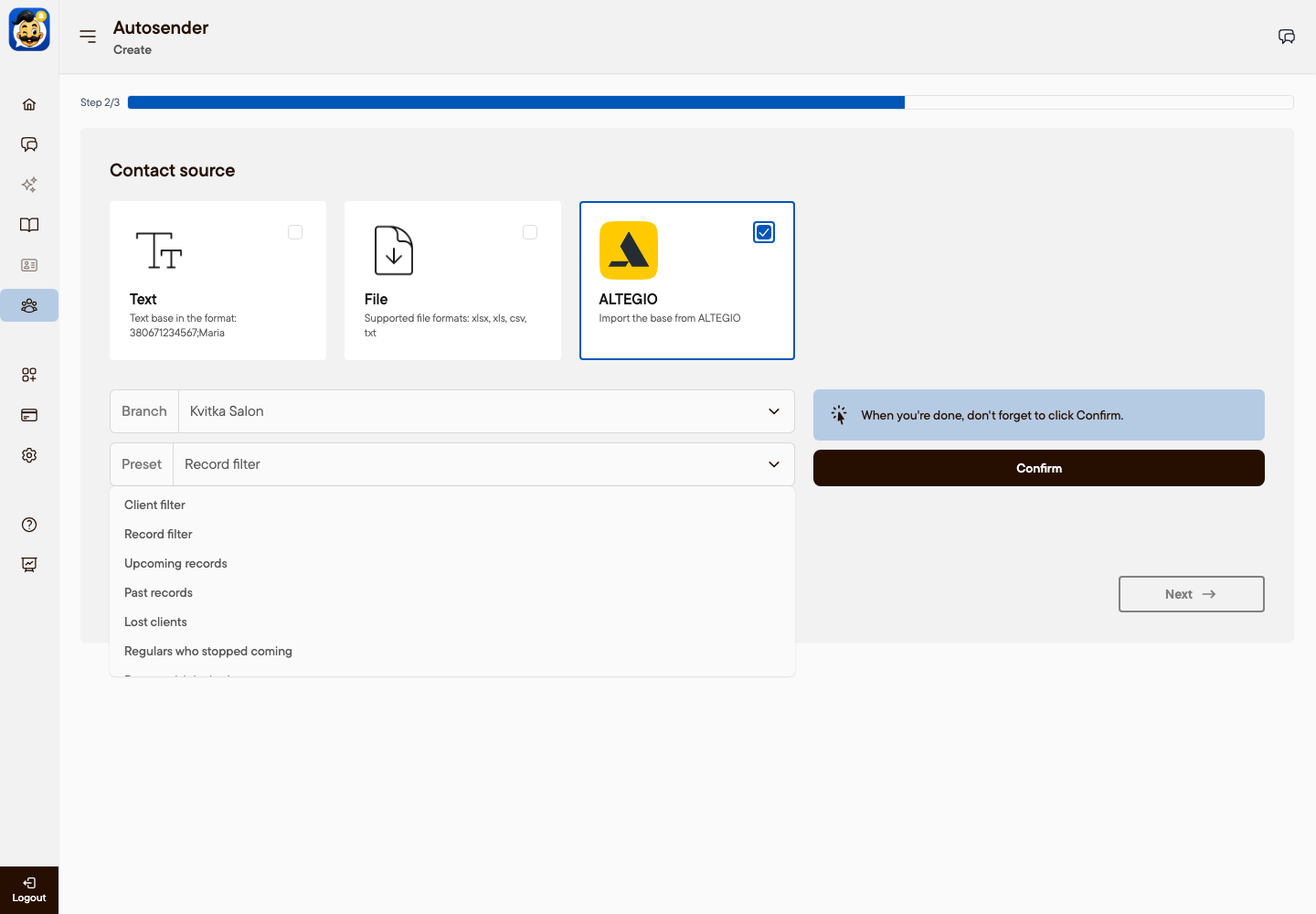This screenshot has height=914, width=1316.
Task: Open the AI sparkles sidebar icon
Action: (x=29, y=185)
